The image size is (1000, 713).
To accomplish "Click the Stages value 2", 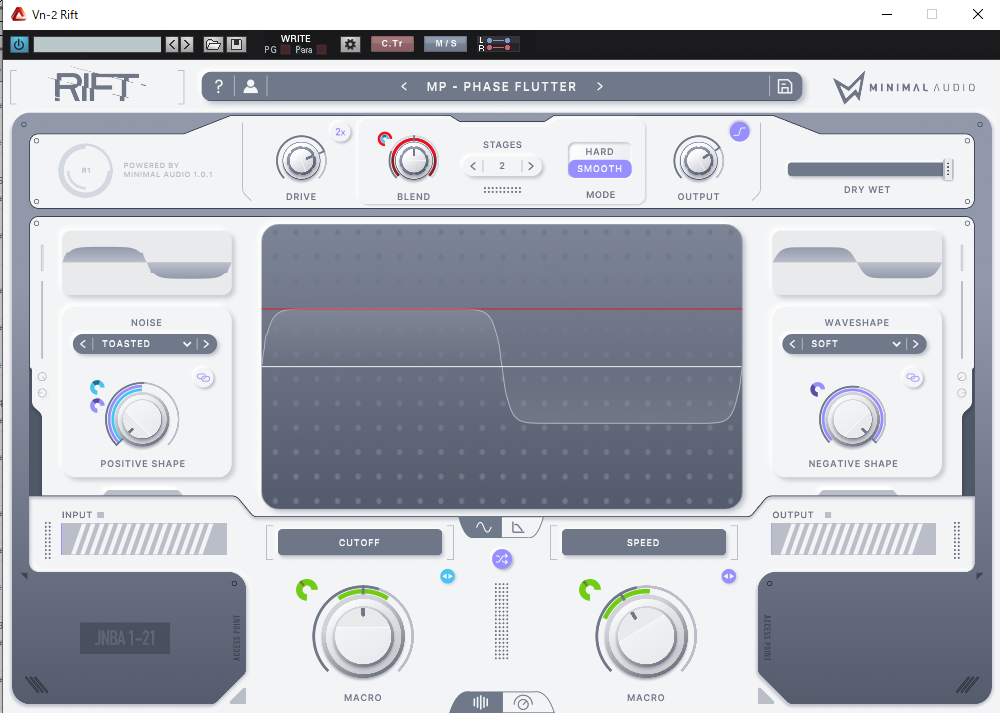I will [502, 166].
